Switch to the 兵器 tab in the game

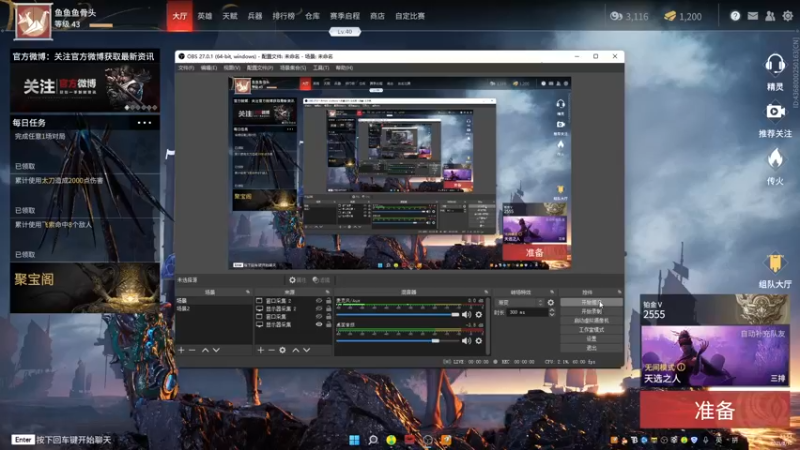pos(255,16)
